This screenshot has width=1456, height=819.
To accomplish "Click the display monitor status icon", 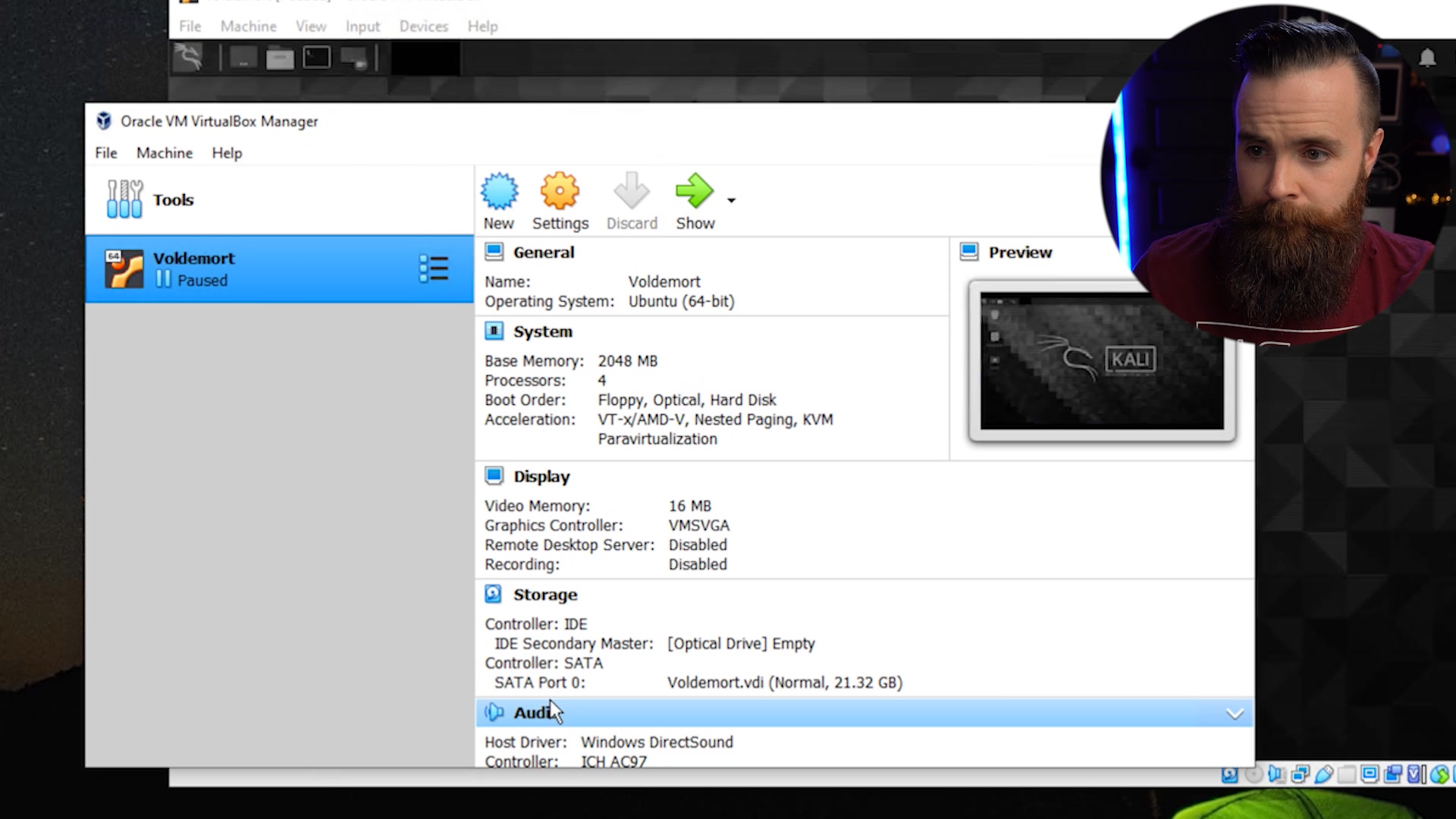I will click(1370, 774).
